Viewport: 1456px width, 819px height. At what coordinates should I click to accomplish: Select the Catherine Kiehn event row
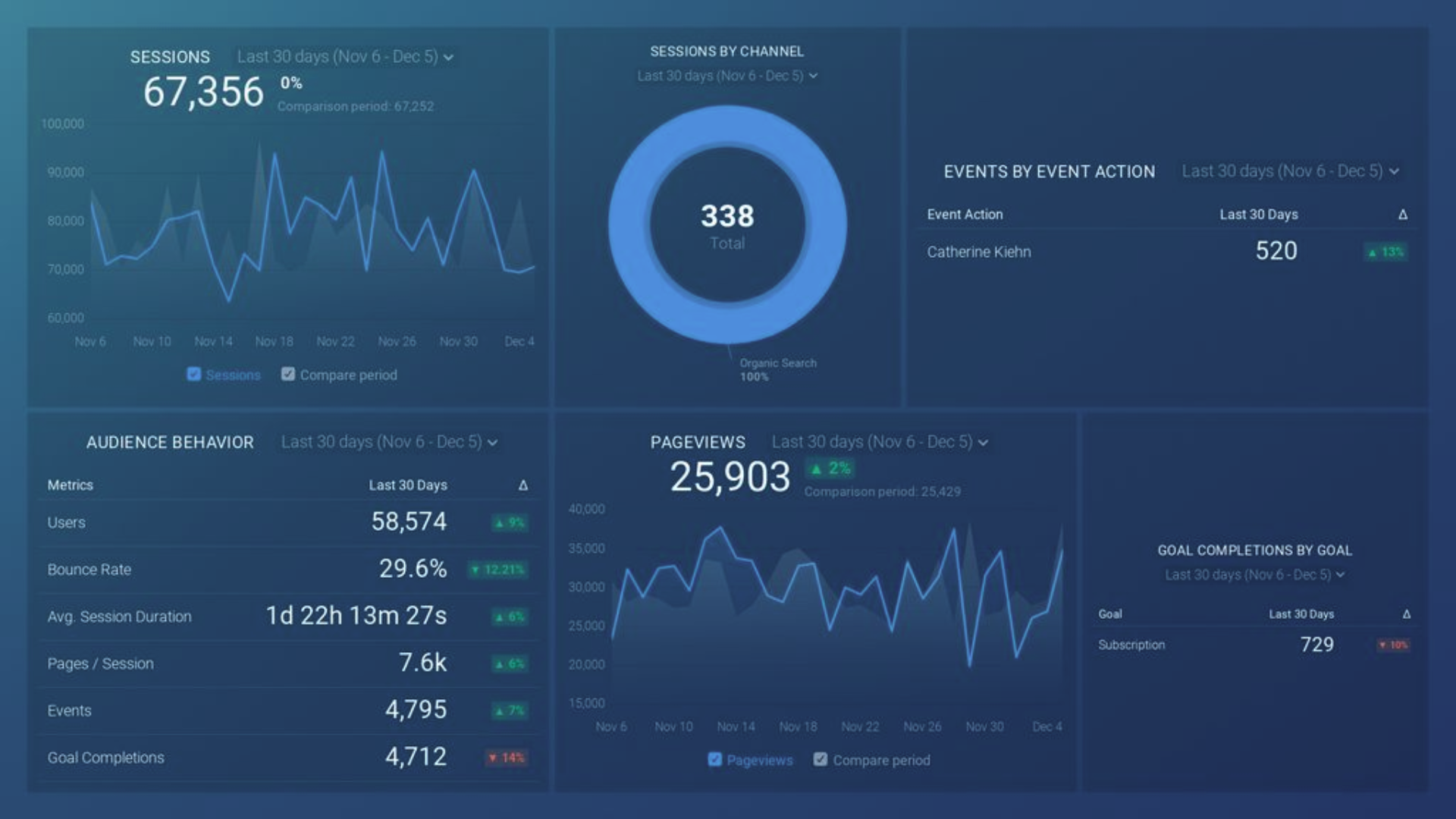[1167, 252]
